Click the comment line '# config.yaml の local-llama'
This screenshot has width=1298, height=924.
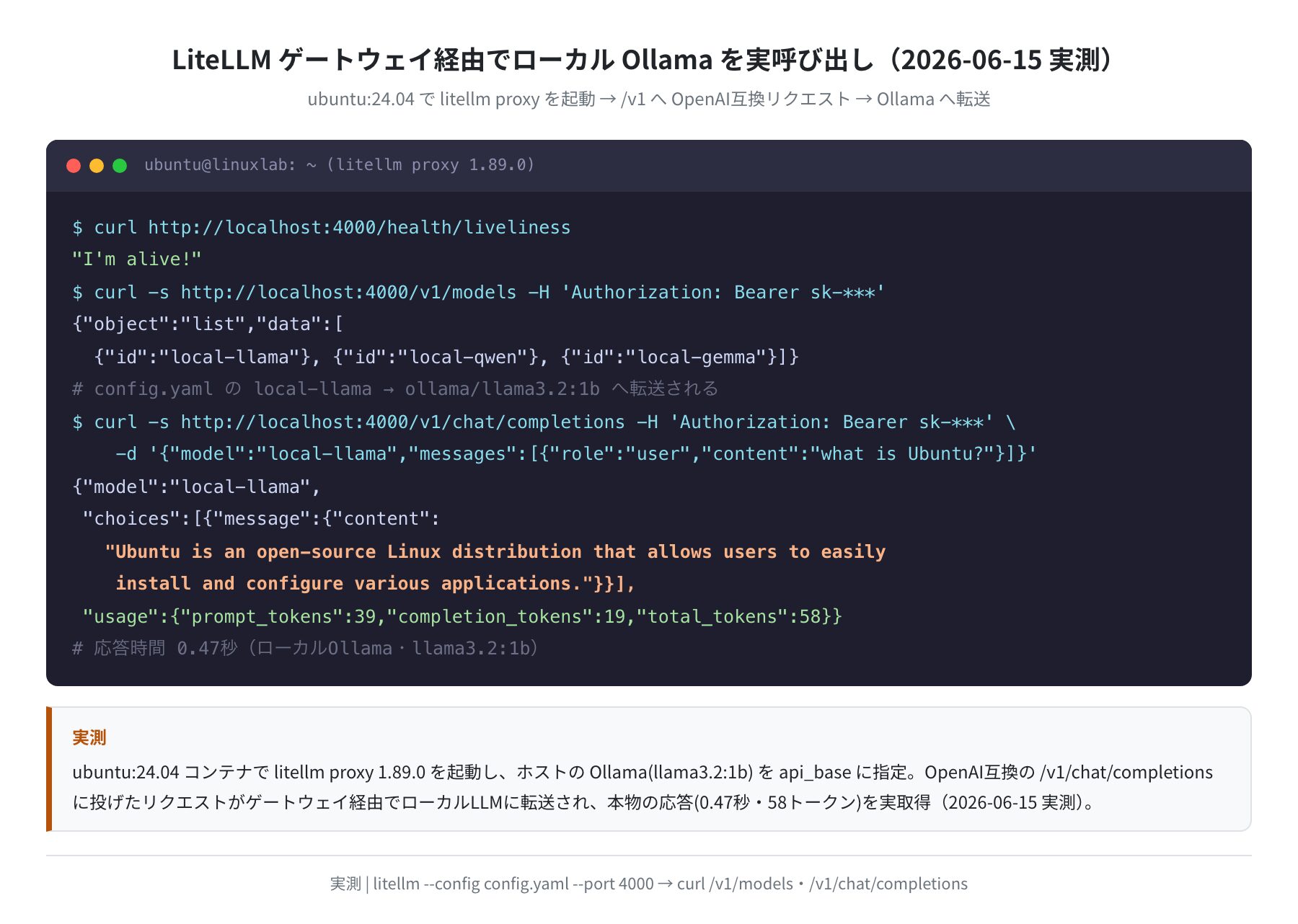395,389
